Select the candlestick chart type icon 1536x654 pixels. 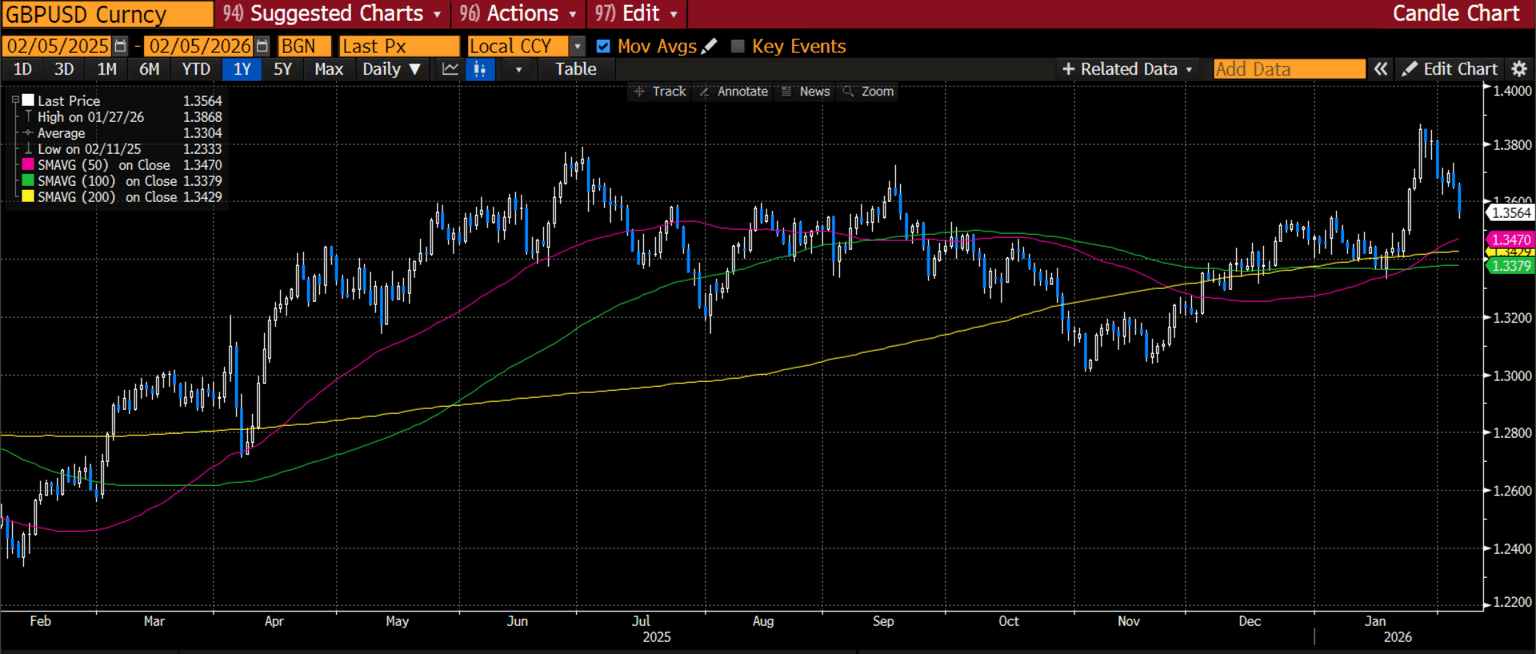click(x=480, y=69)
